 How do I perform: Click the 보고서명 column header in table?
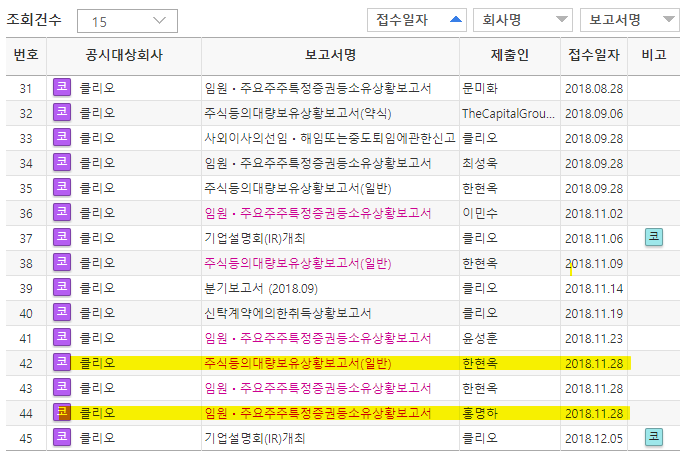pyautogui.click(x=330, y=55)
